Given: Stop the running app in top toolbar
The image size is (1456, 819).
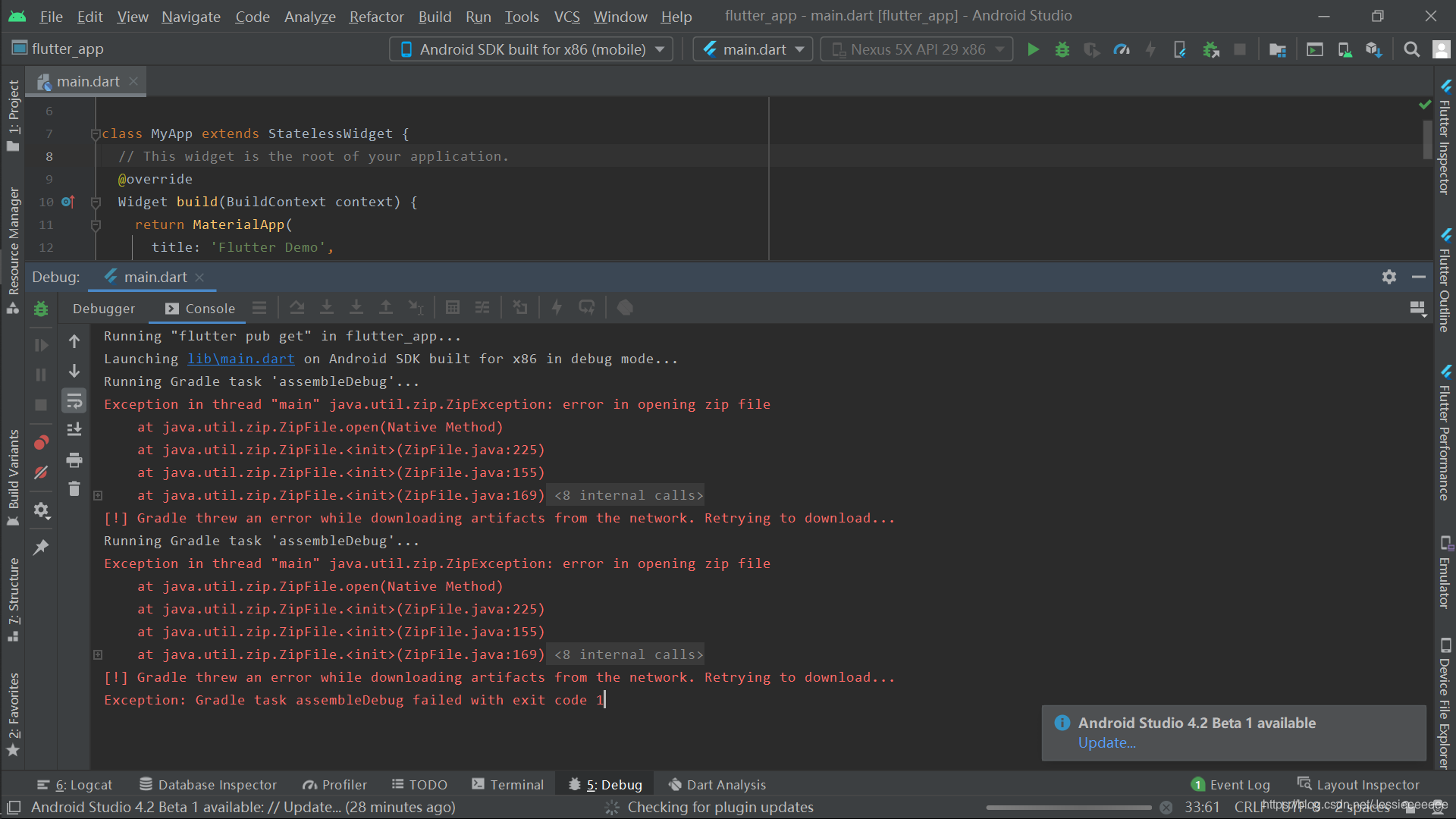Looking at the screenshot, I should click(1240, 50).
